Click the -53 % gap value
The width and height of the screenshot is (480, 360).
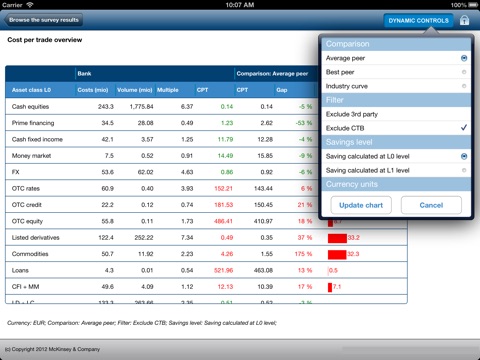(x=304, y=123)
